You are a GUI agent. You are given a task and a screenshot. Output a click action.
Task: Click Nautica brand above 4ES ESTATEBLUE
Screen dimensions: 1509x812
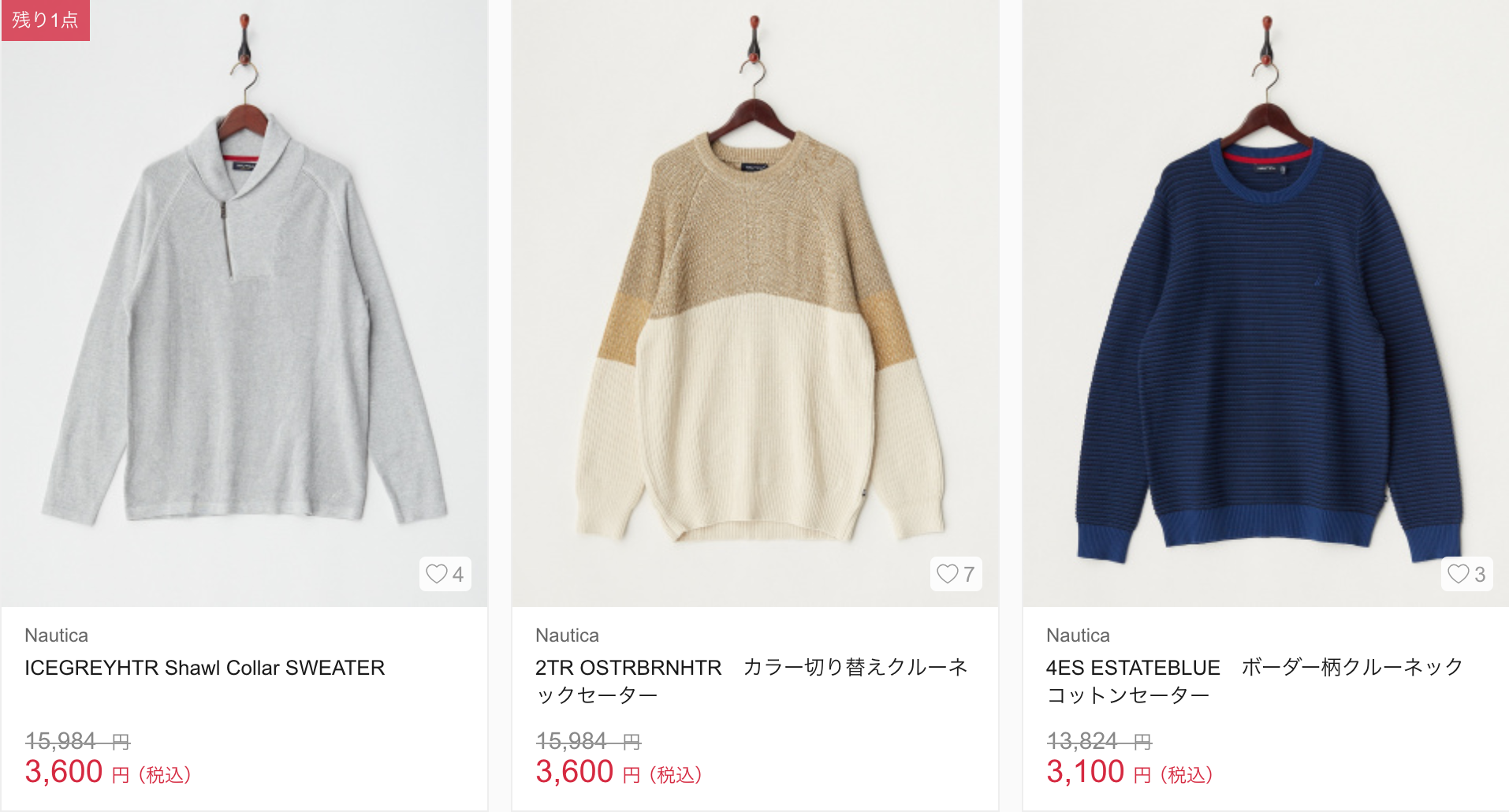(x=1079, y=635)
